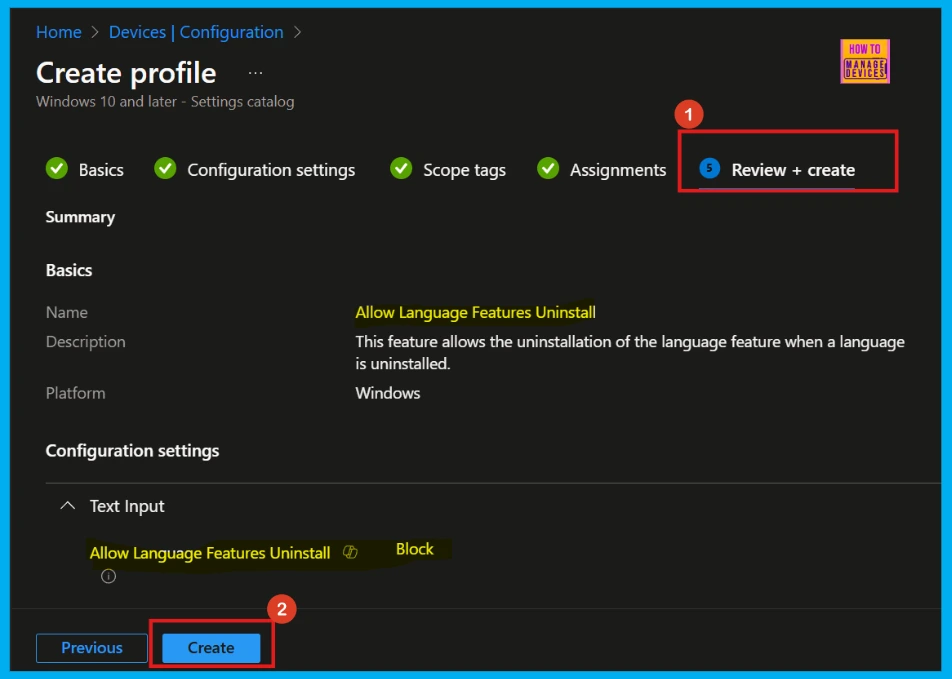Click Copilot icon next to Allow Language Features Uninstall
Image resolution: width=952 pixels, height=679 pixels.
click(350, 552)
